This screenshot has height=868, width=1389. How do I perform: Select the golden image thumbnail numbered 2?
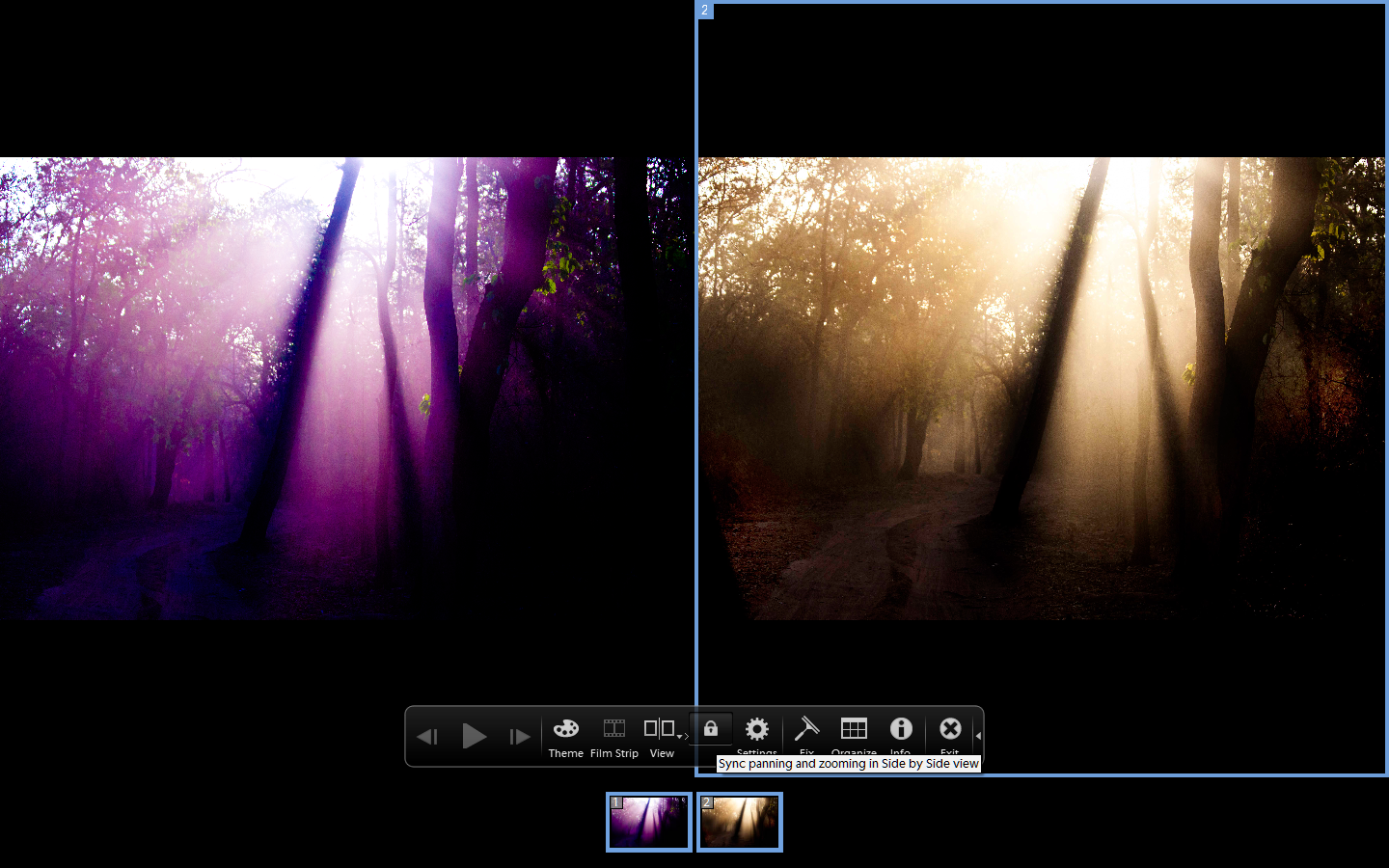(739, 823)
